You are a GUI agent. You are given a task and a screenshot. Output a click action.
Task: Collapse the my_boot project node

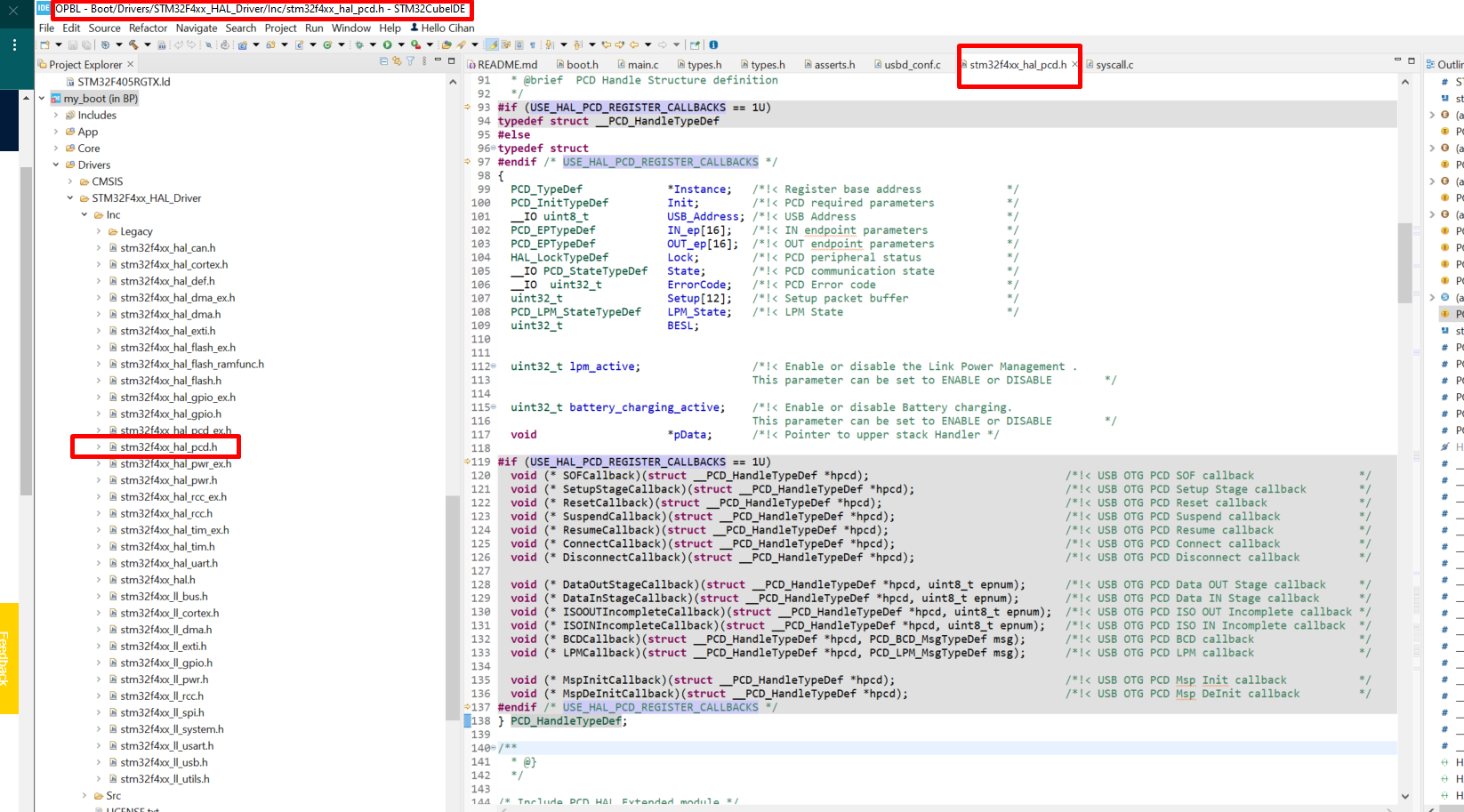[41, 99]
